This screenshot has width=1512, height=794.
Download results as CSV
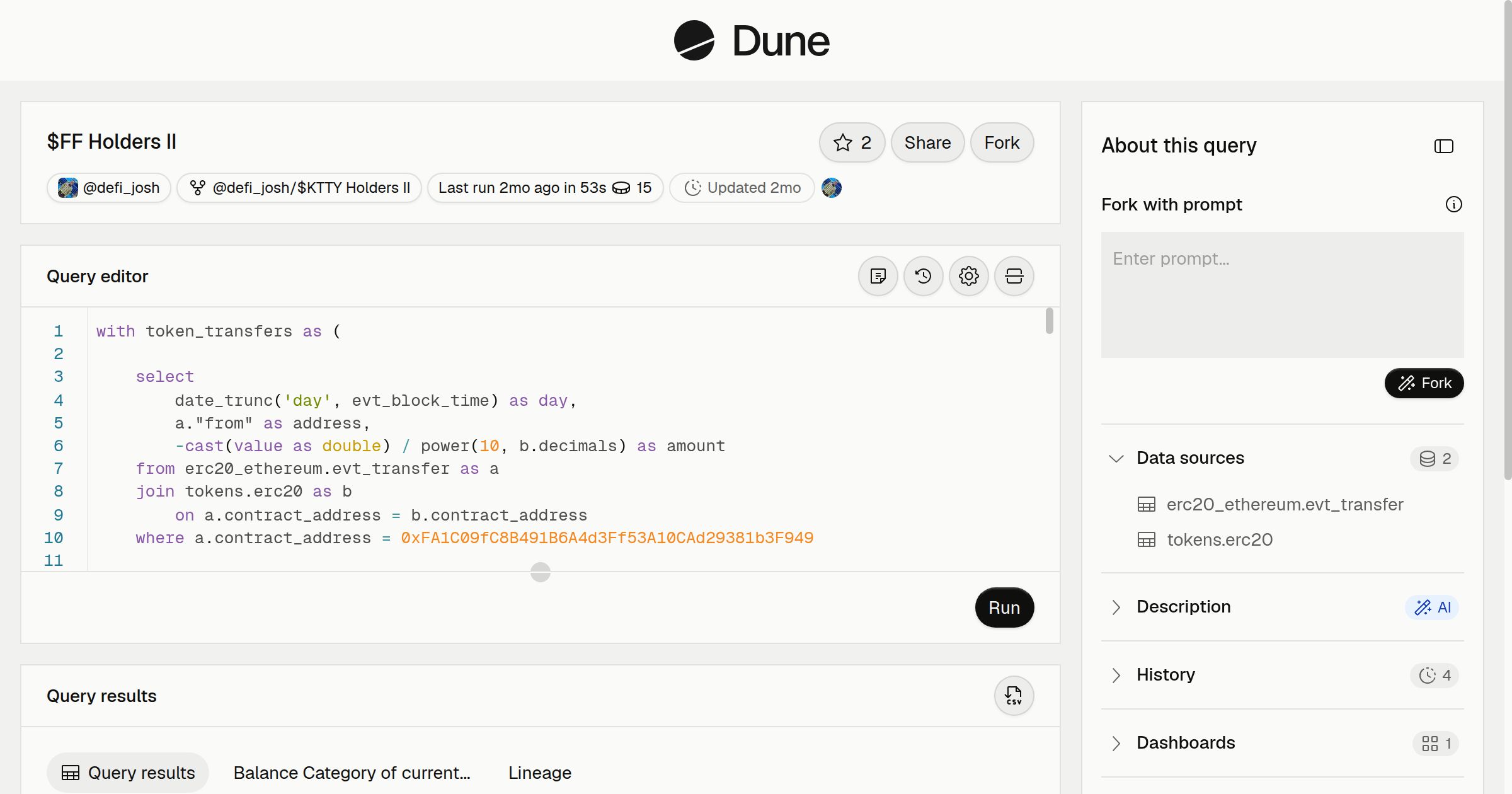click(1014, 696)
